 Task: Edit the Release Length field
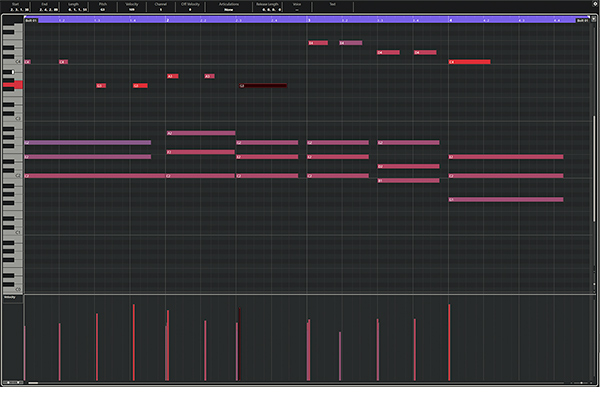coord(267,9)
